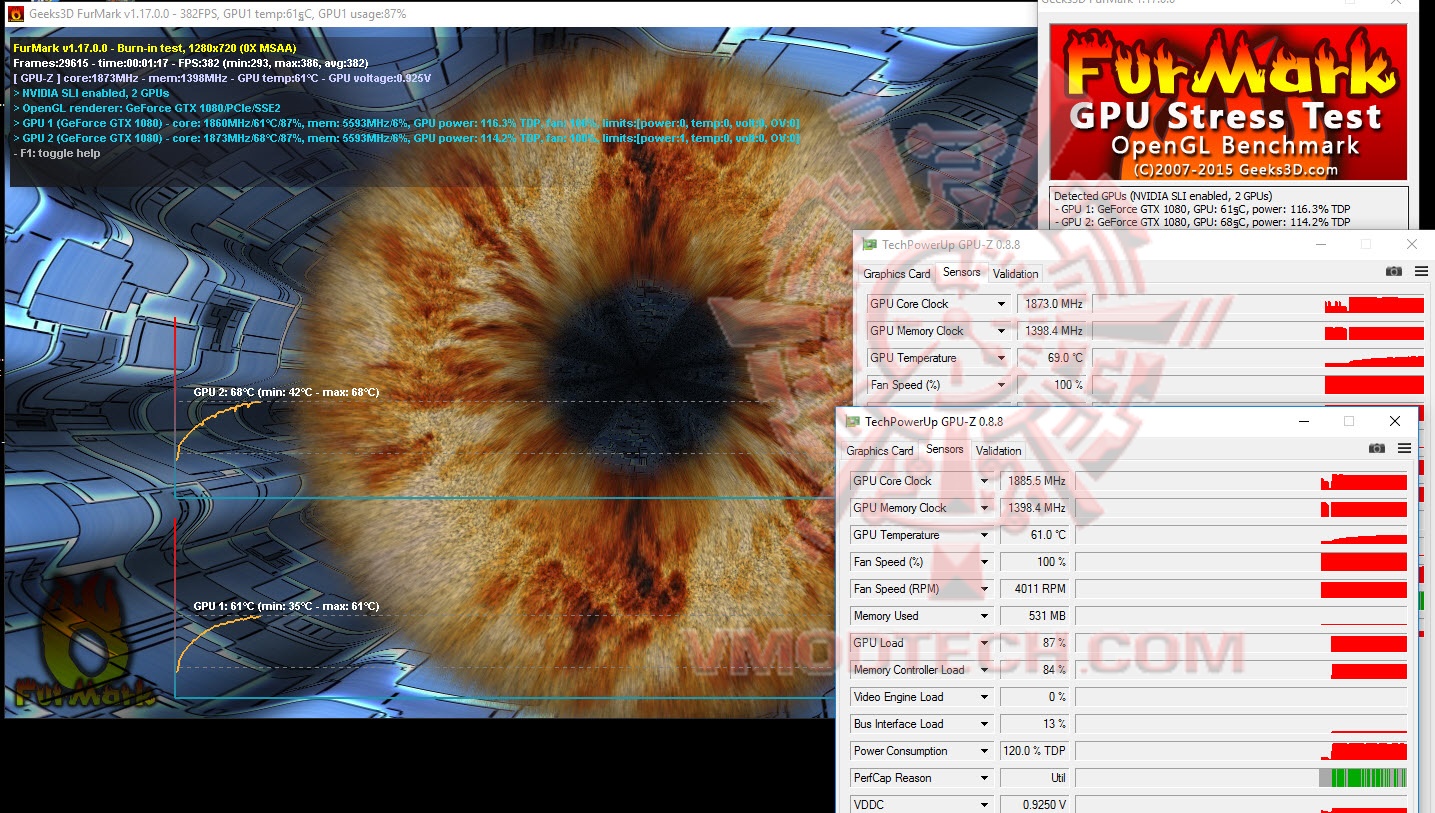Expand the GPU Load sensor dropdown
1435x813 pixels.
click(984, 643)
